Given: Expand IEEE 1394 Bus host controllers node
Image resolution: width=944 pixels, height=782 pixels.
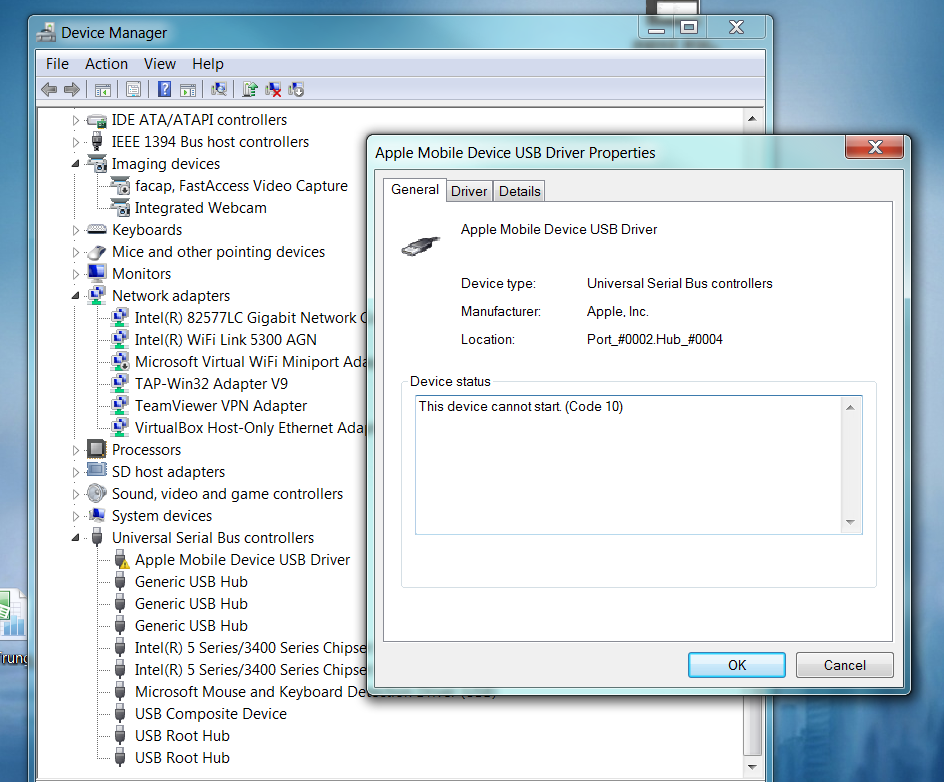Looking at the screenshot, I should pyautogui.click(x=75, y=142).
